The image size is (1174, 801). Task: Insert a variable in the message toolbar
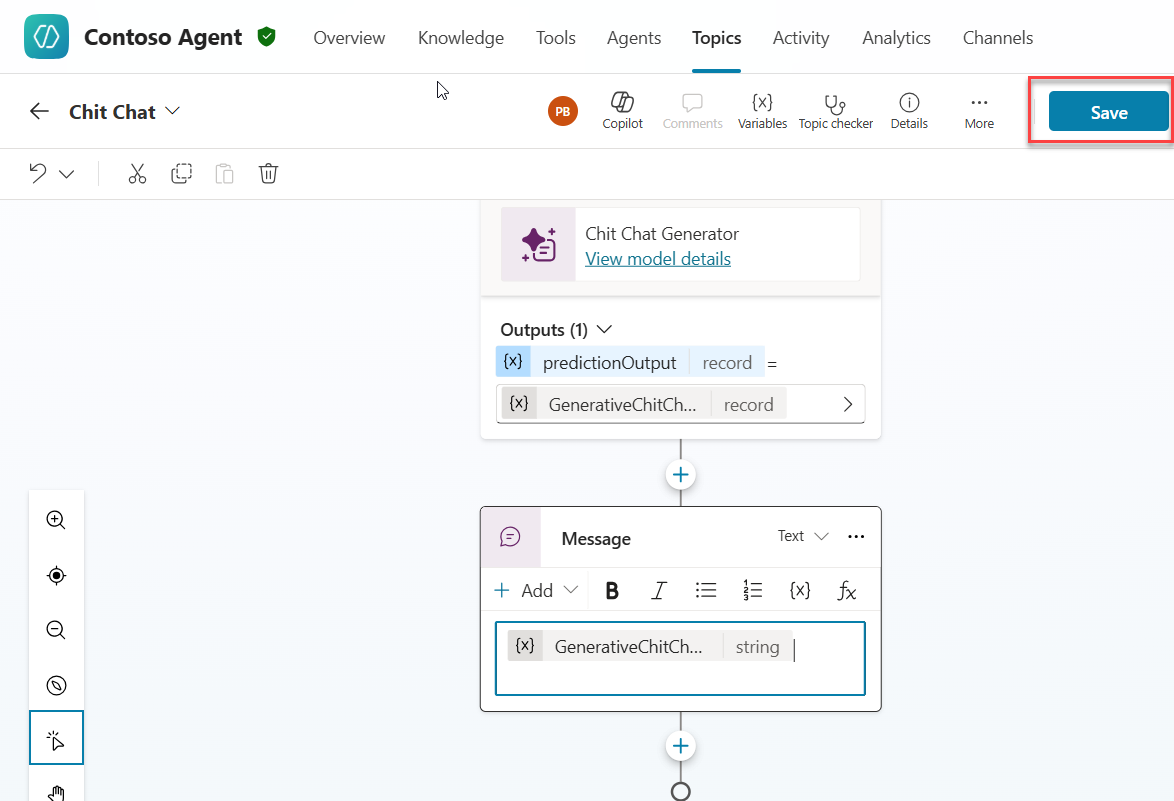coord(799,590)
